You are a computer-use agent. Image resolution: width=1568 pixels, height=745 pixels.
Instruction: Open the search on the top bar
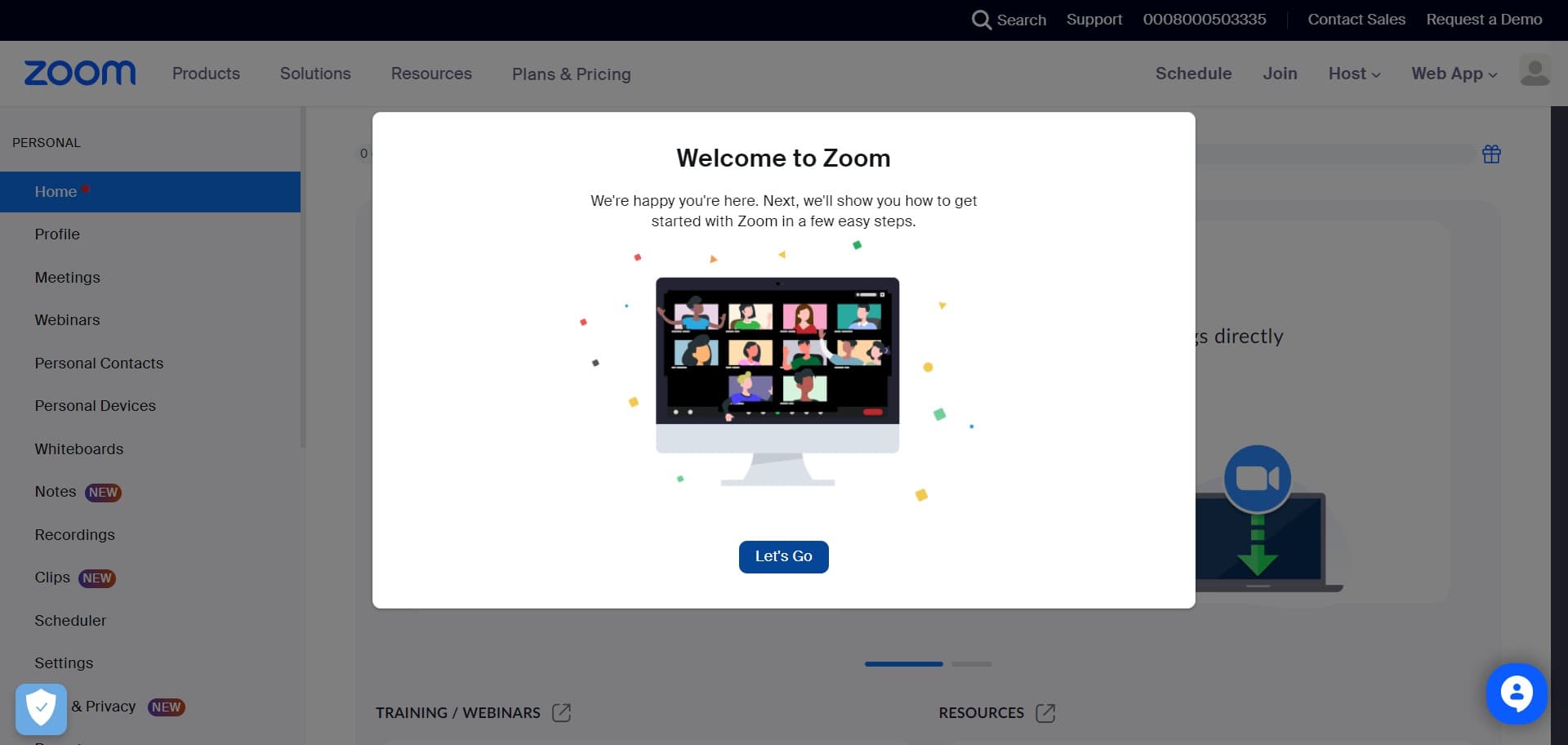tap(1009, 20)
